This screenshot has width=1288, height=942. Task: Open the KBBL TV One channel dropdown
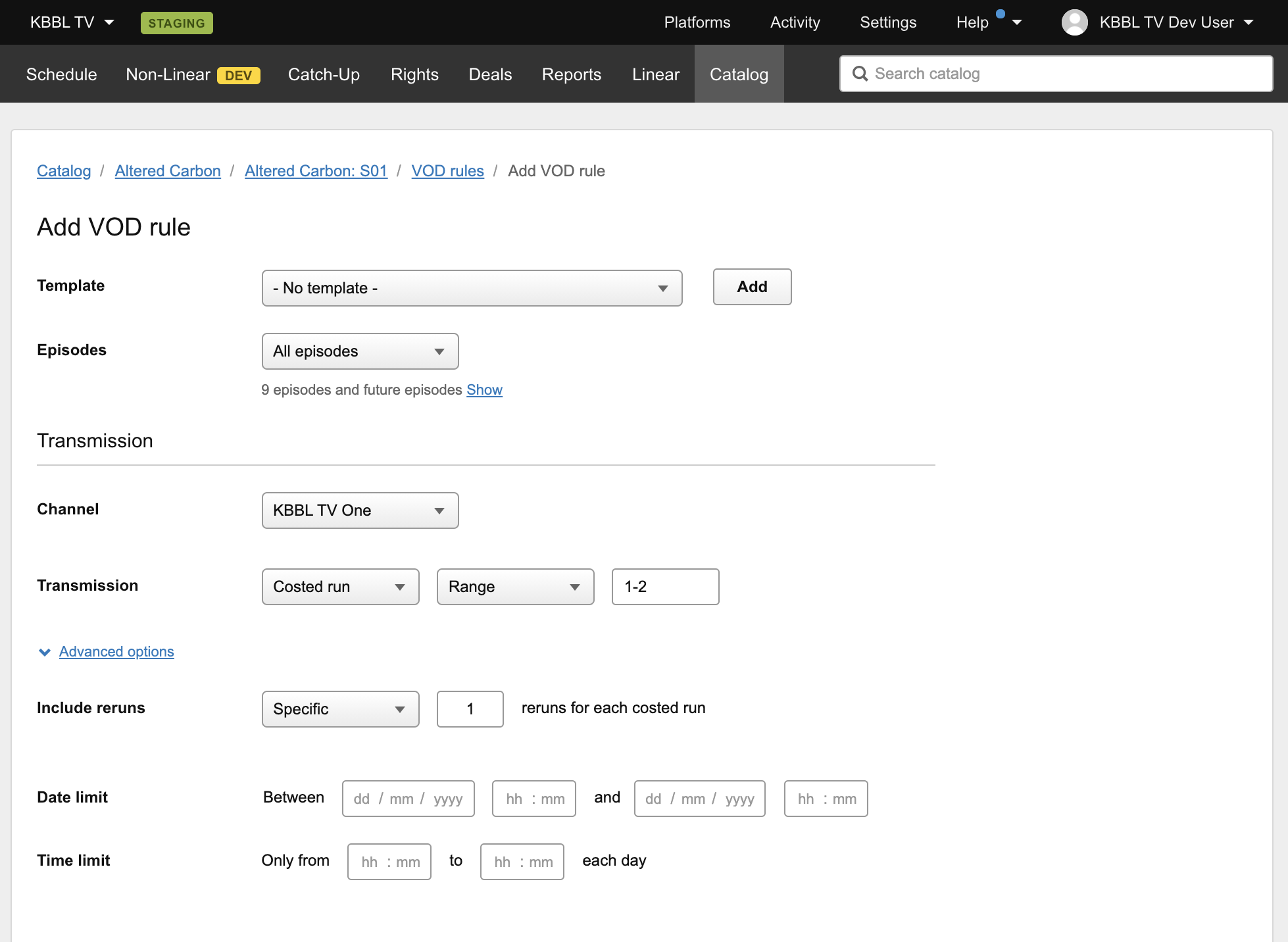tap(360, 510)
